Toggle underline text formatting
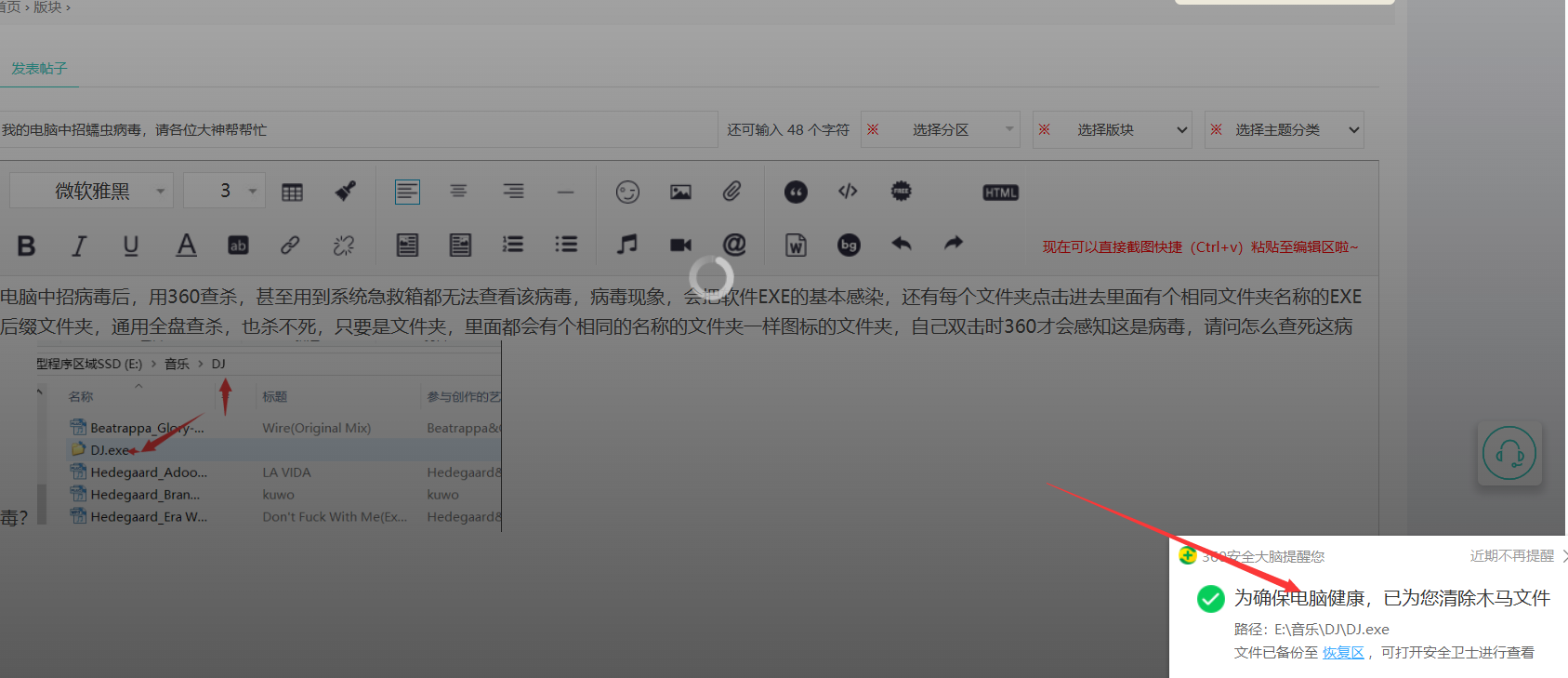Viewport: 1568px width, 678px height. 131,246
